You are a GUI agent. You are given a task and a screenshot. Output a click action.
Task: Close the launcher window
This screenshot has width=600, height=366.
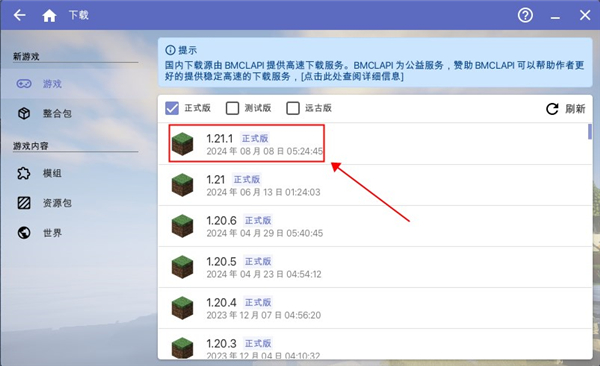585,15
